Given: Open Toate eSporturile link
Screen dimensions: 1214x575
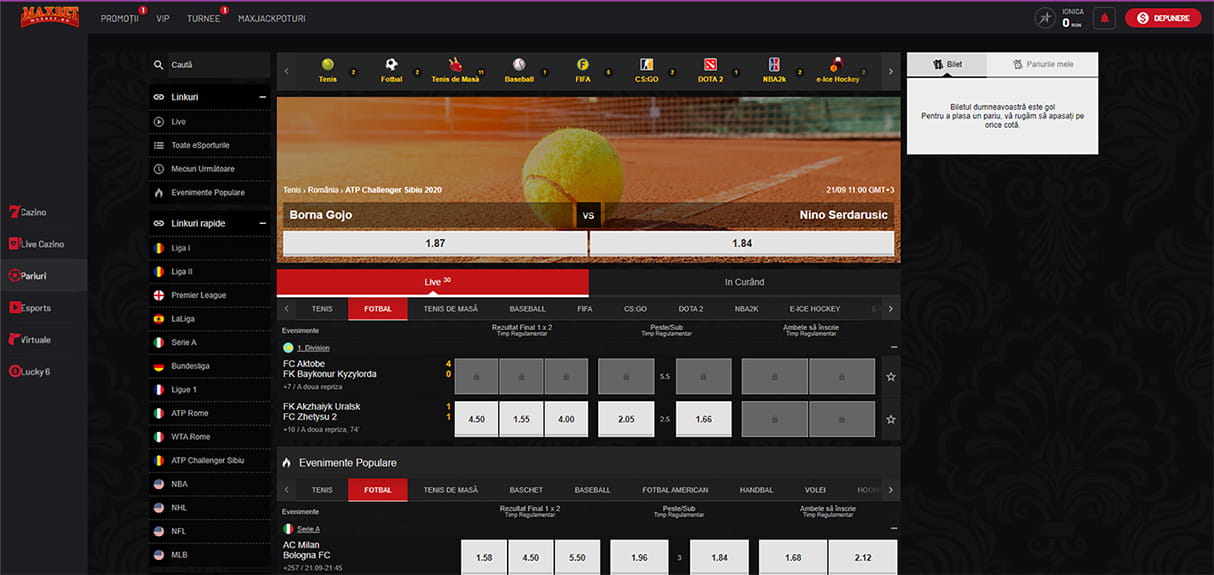Looking at the screenshot, I should point(210,145).
